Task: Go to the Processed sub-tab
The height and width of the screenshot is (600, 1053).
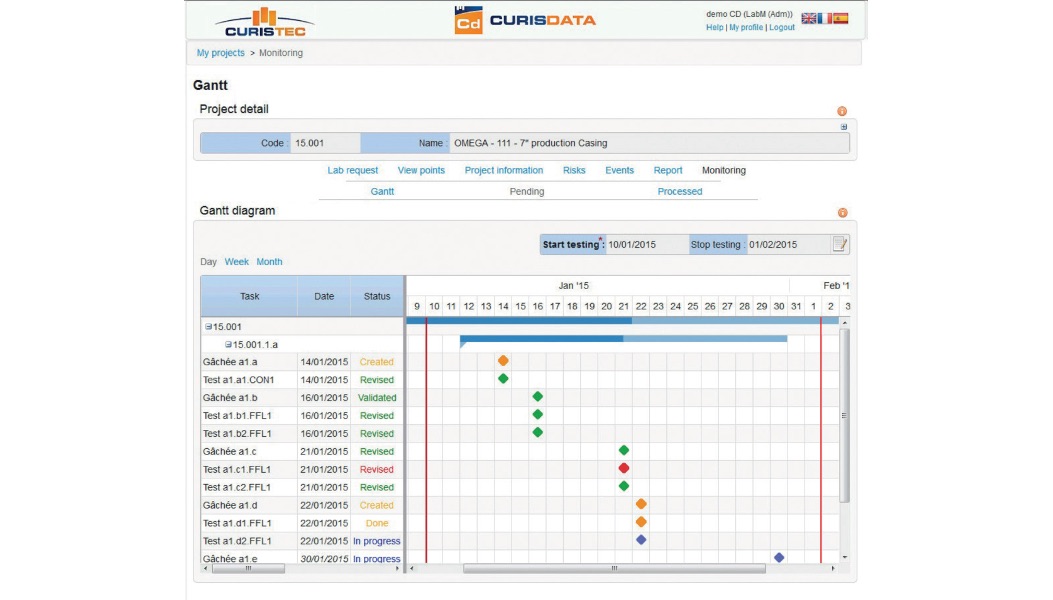Action: [680, 192]
